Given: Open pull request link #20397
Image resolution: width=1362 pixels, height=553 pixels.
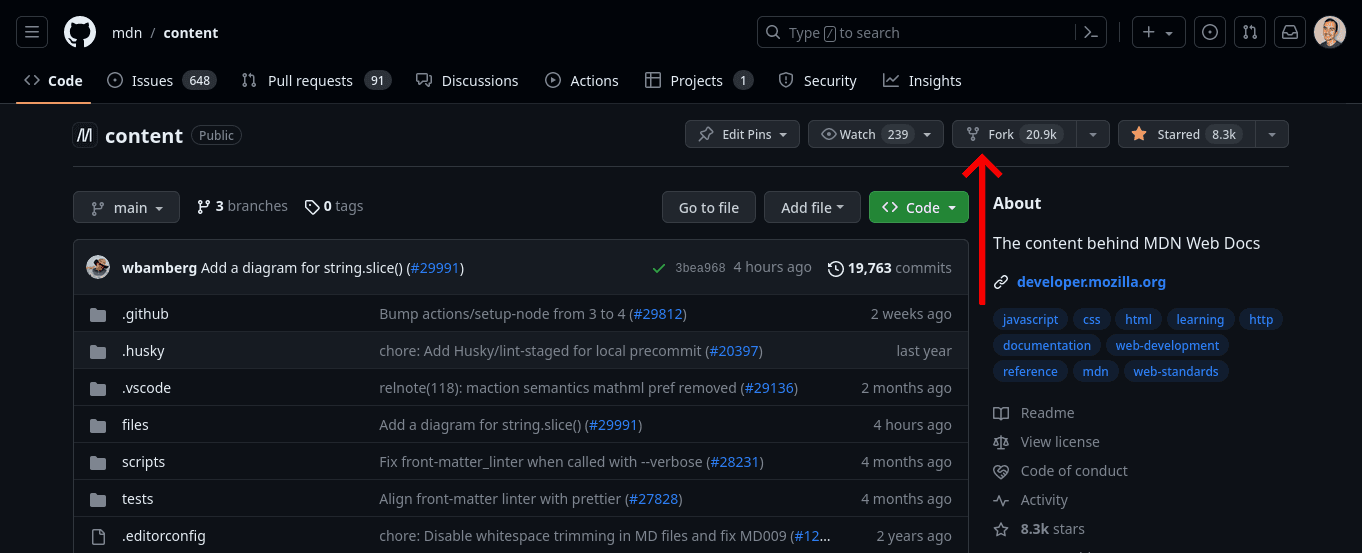Looking at the screenshot, I should click(x=733, y=351).
